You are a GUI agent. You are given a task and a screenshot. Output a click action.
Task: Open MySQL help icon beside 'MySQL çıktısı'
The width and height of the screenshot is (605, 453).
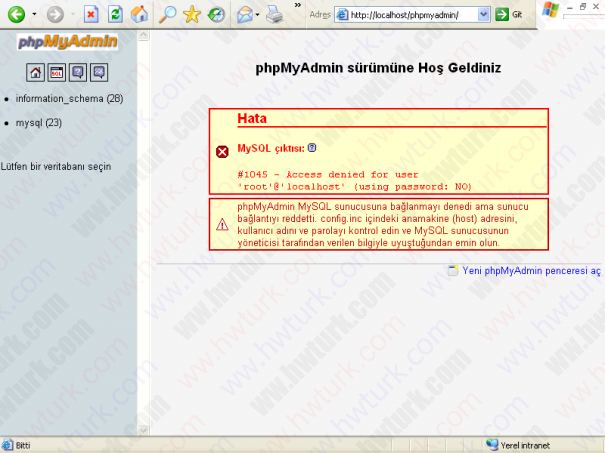pos(312,148)
